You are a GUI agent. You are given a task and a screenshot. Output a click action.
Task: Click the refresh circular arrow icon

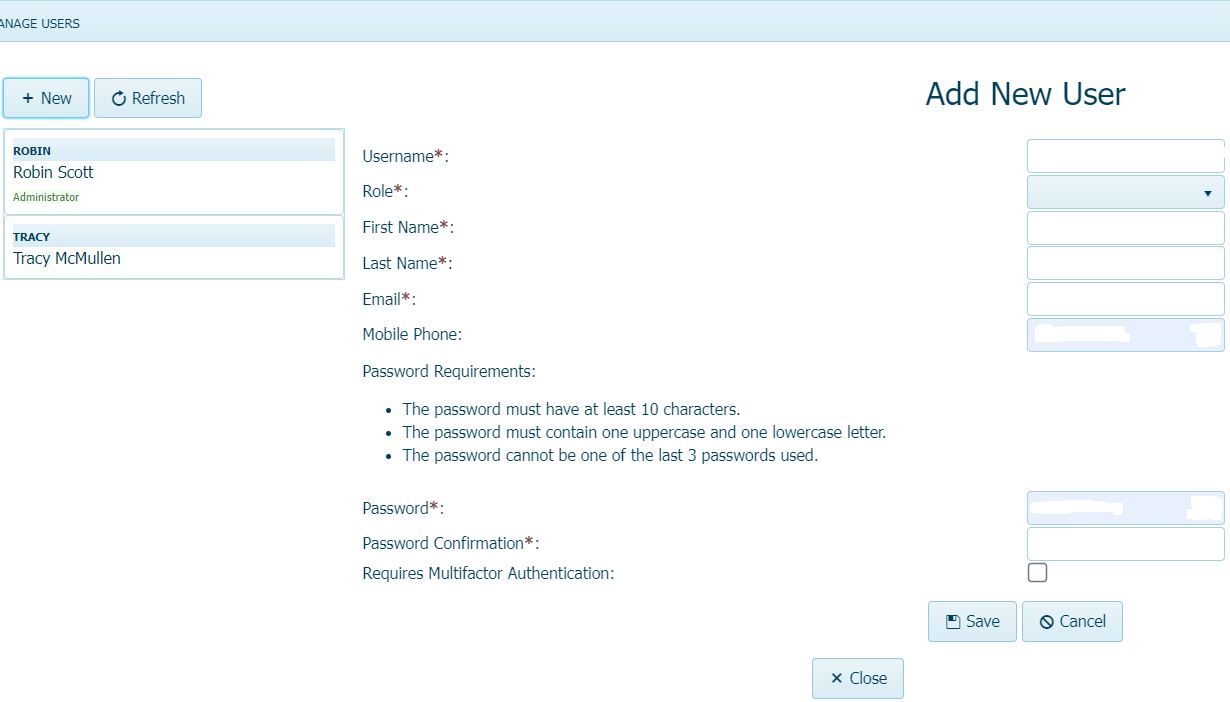[x=120, y=98]
